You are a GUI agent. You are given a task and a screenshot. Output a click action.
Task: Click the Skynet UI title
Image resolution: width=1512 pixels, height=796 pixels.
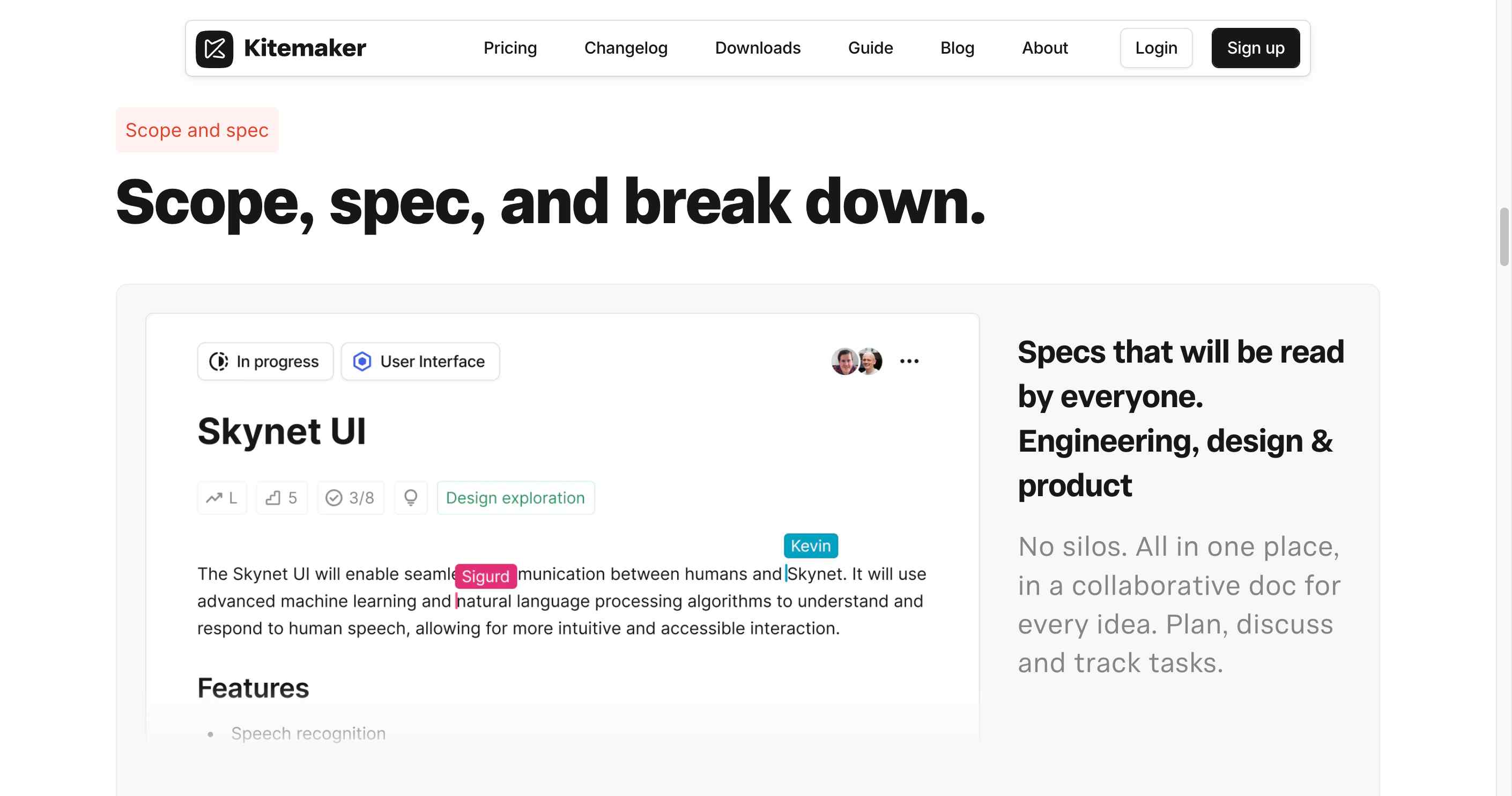[281, 431]
